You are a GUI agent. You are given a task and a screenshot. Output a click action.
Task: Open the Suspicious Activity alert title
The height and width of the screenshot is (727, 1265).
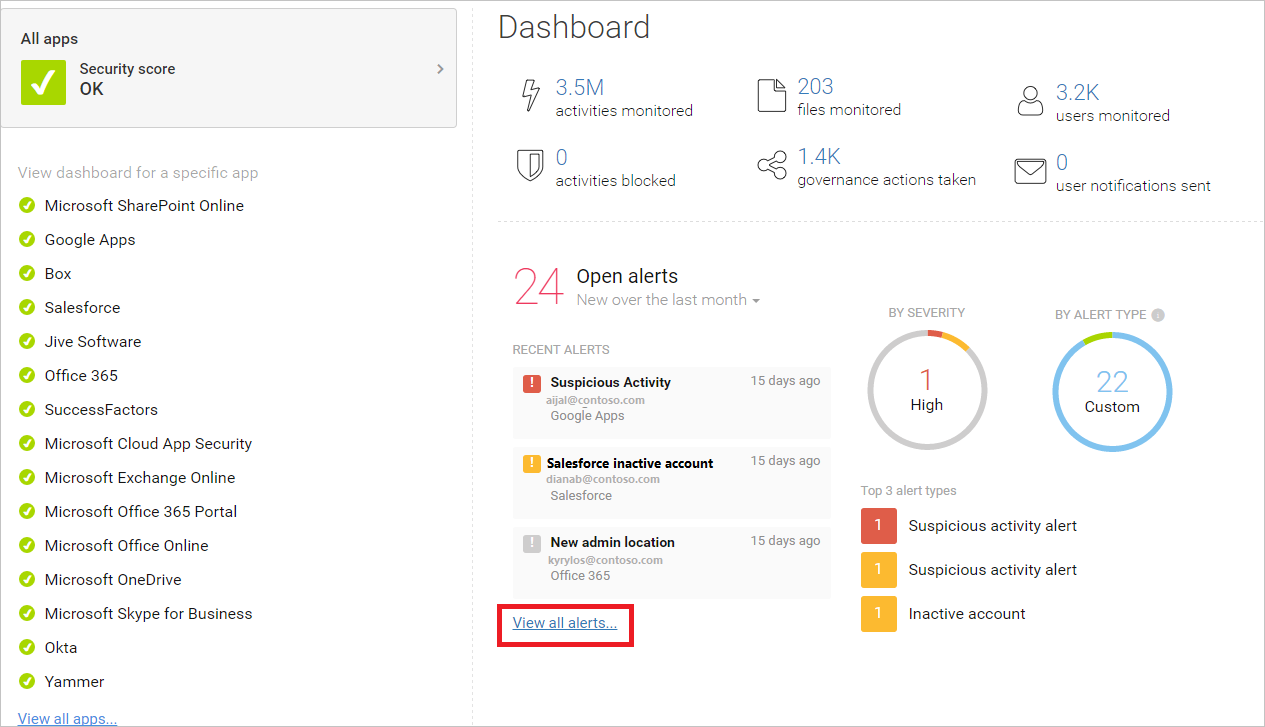tap(611, 382)
